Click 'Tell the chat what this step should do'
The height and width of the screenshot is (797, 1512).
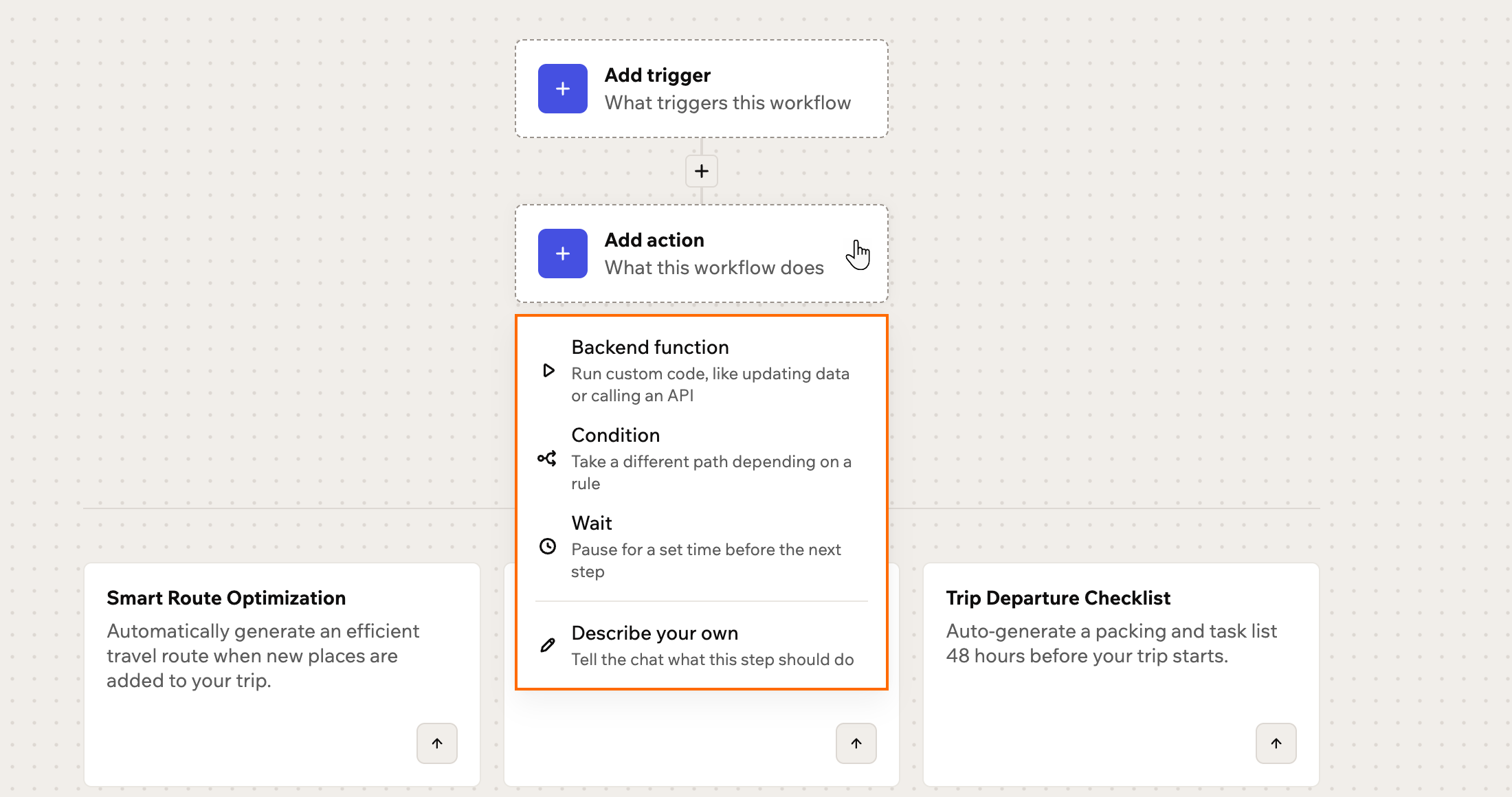(713, 660)
